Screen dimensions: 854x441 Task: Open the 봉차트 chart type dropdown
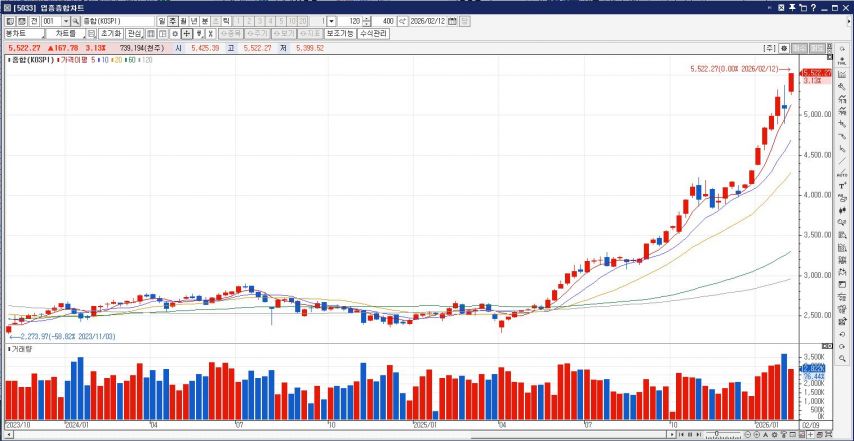coord(24,33)
